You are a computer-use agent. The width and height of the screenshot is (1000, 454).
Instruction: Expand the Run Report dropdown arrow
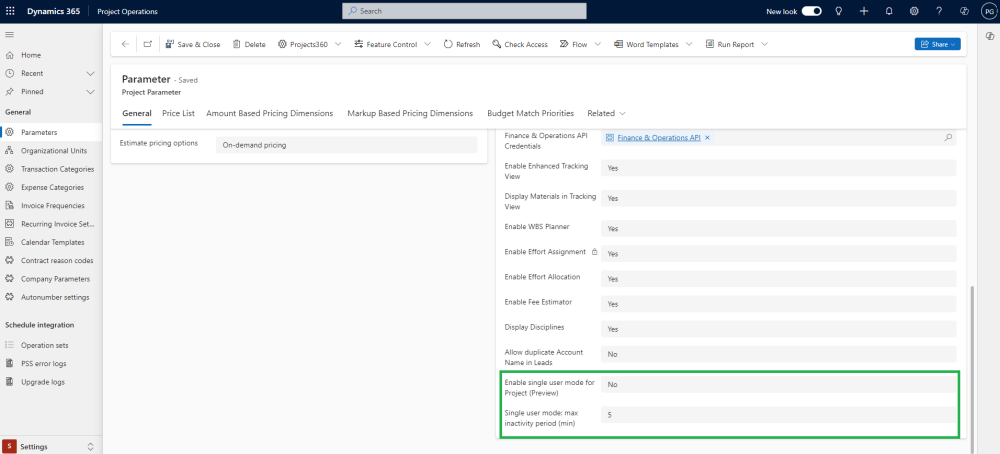point(764,44)
